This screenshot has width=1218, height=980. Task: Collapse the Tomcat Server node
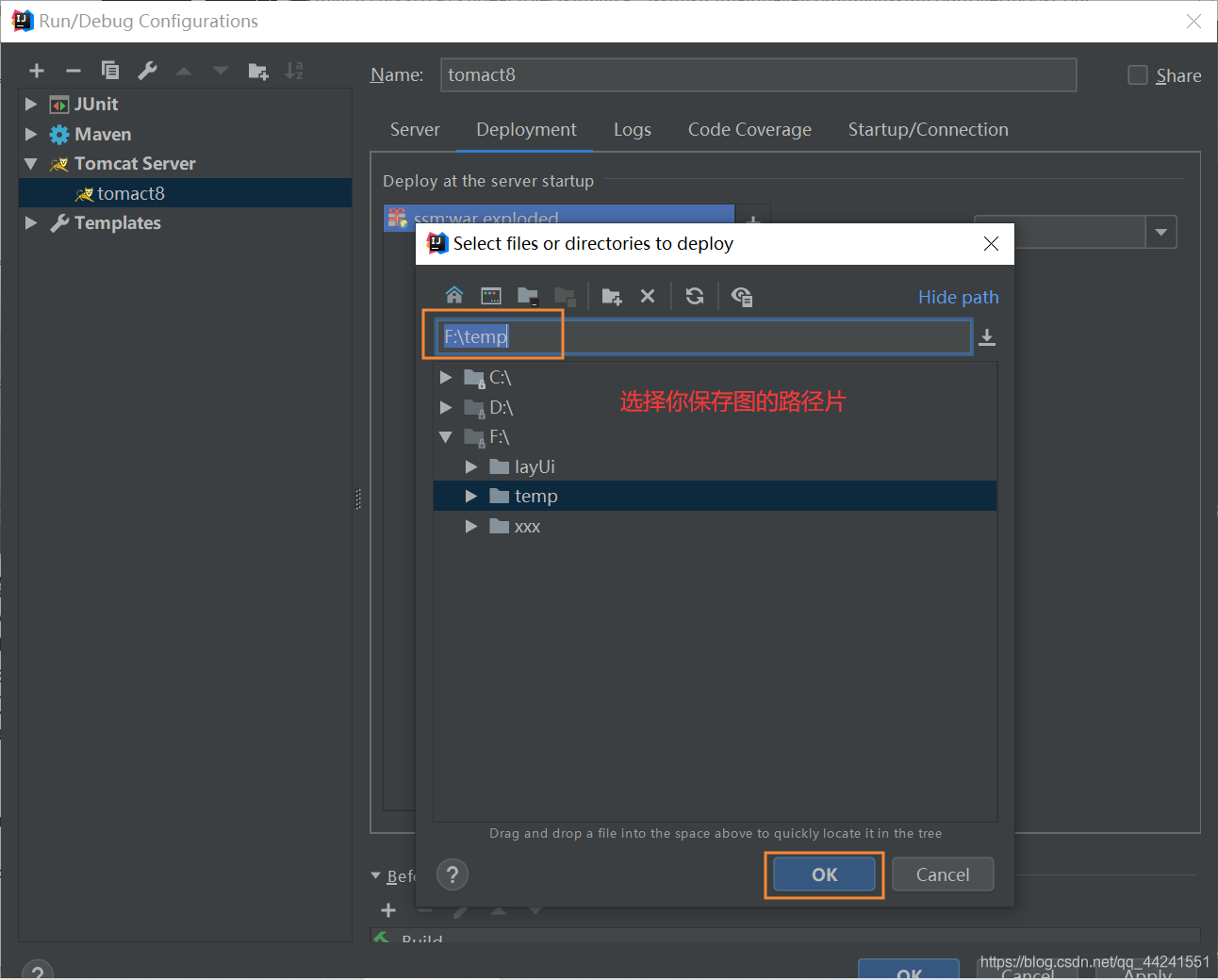(31, 163)
